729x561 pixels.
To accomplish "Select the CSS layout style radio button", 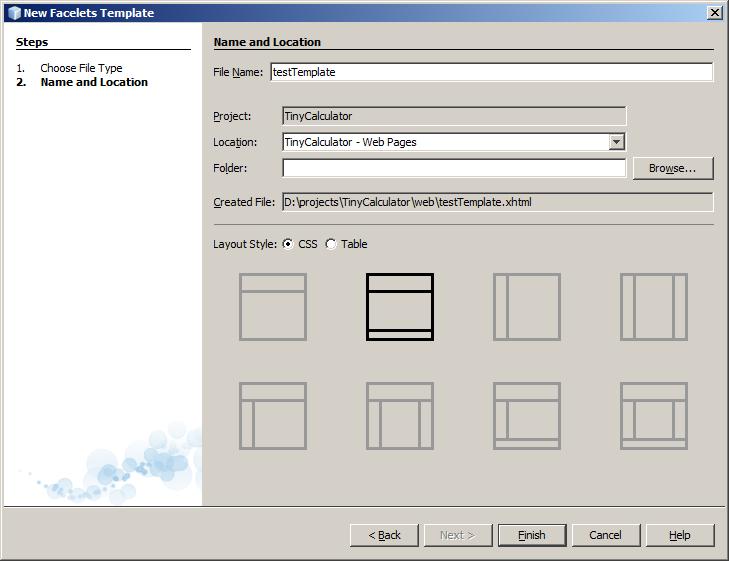I will click(x=289, y=244).
